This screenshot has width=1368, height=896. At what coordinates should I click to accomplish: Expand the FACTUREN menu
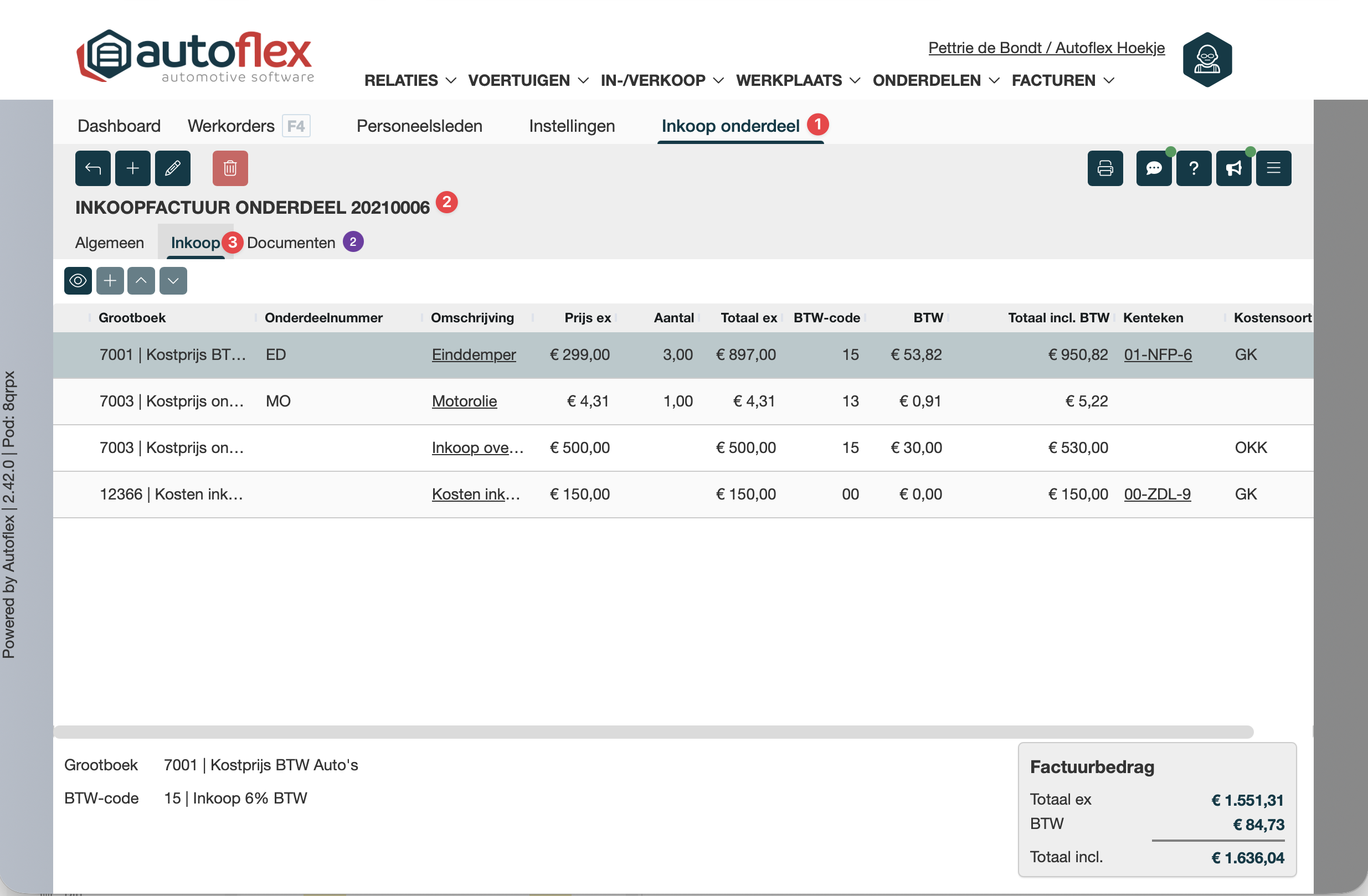click(1063, 80)
